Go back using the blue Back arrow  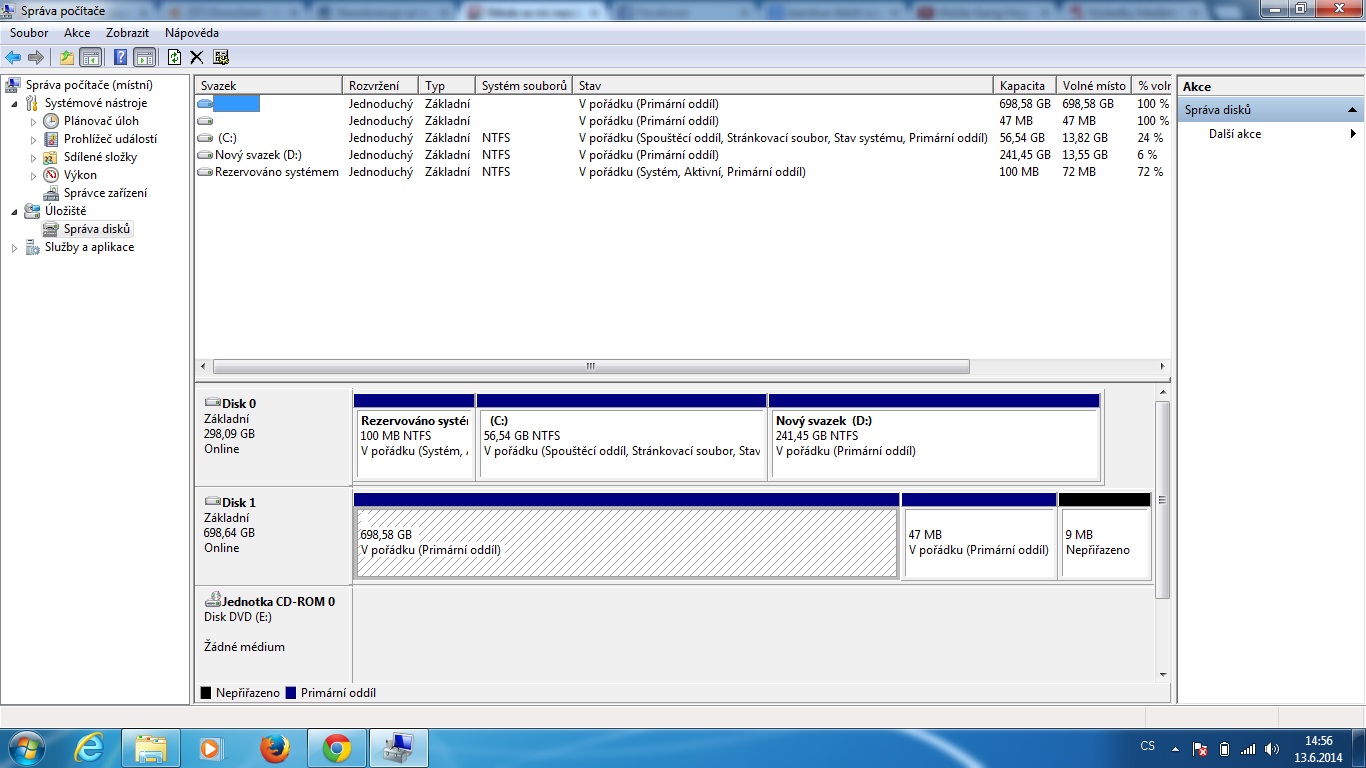click(13, 57)
